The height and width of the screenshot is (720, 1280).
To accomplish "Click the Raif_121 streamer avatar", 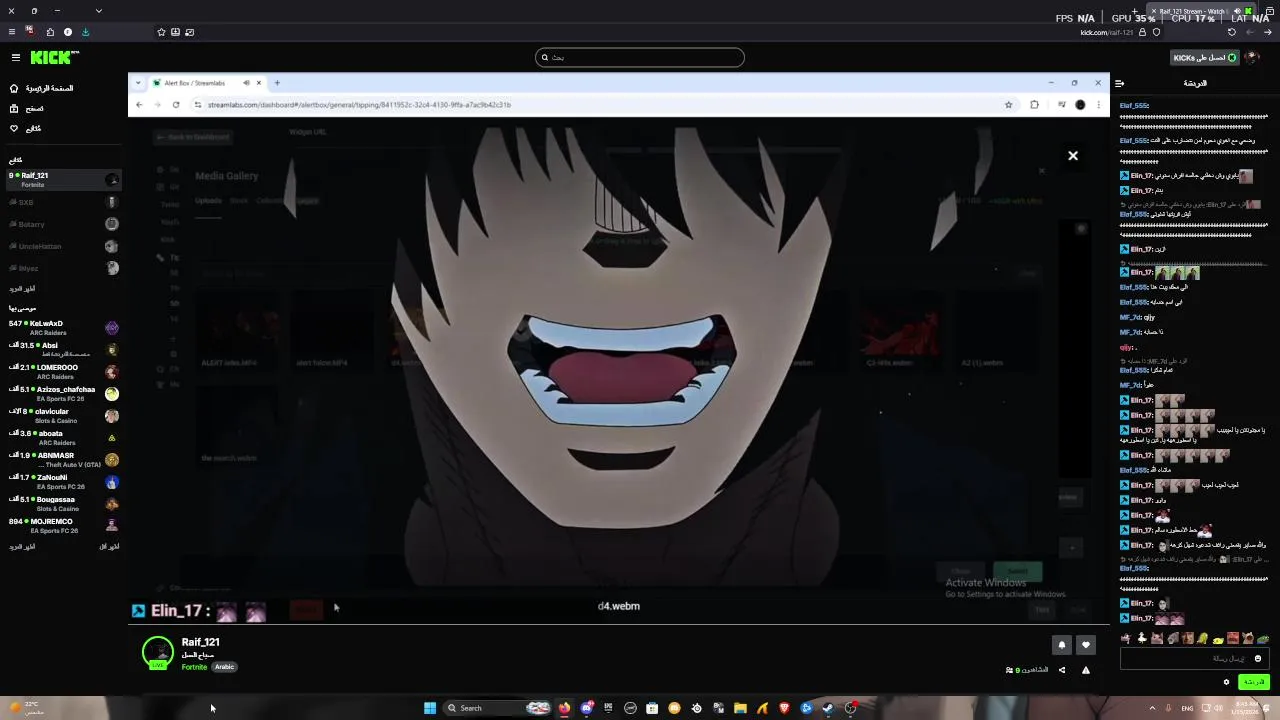I will tap(157, 651).
